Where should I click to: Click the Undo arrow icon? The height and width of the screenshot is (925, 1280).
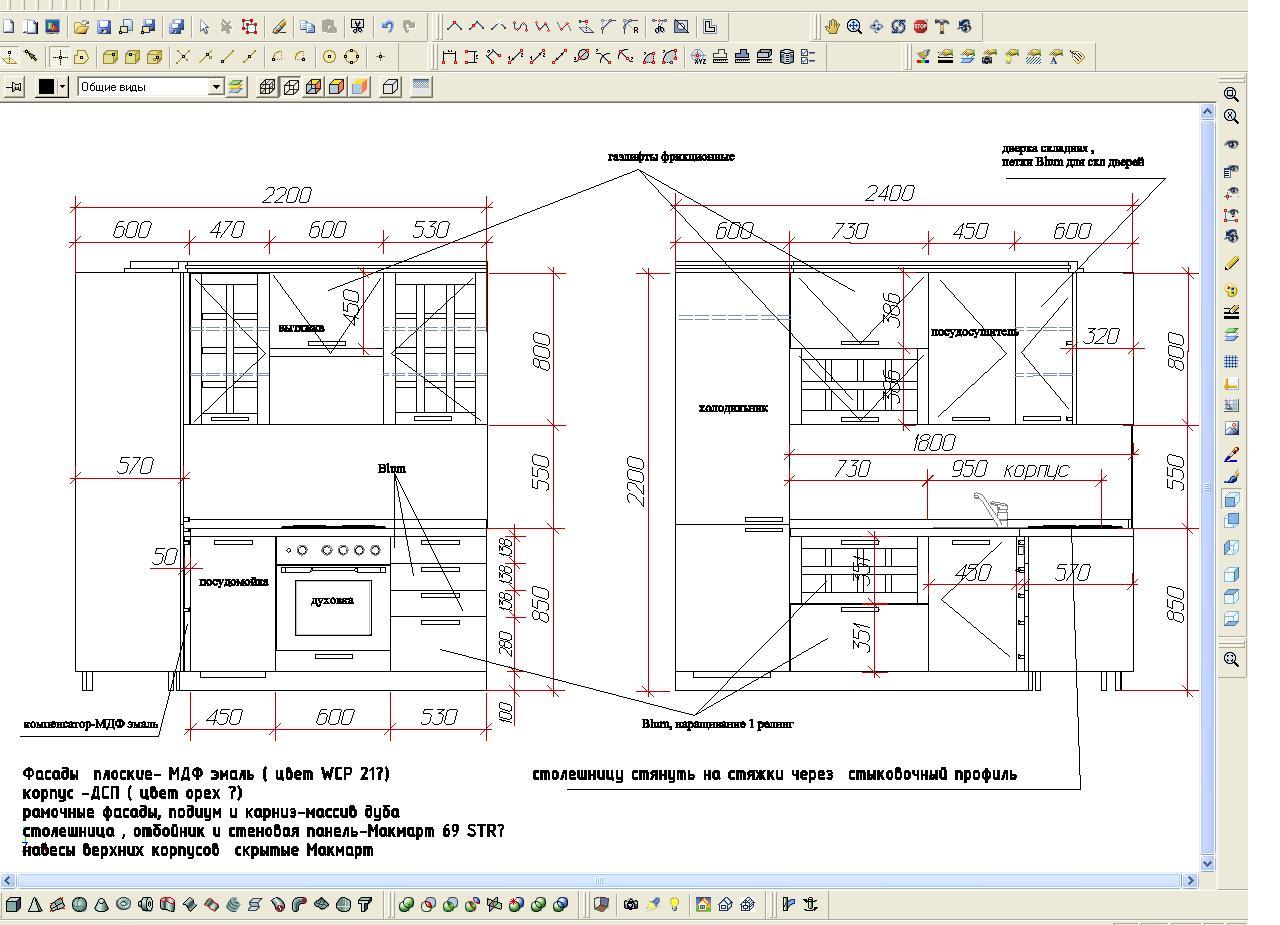[387, 27]
